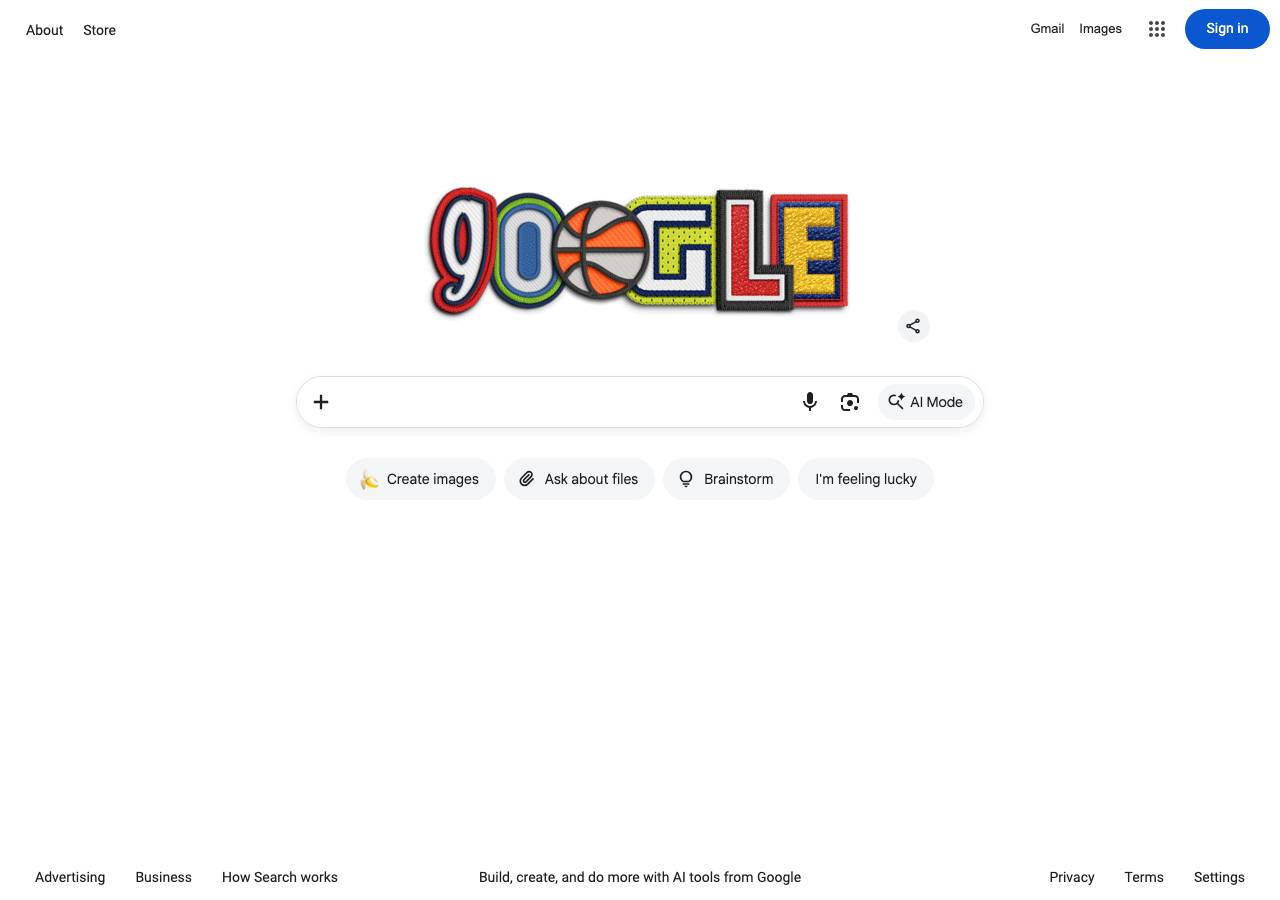Select the Create images suggestion chip
Image resolution: width=1280 pixels, height=900 pixels.
click(x=421, y=479)
